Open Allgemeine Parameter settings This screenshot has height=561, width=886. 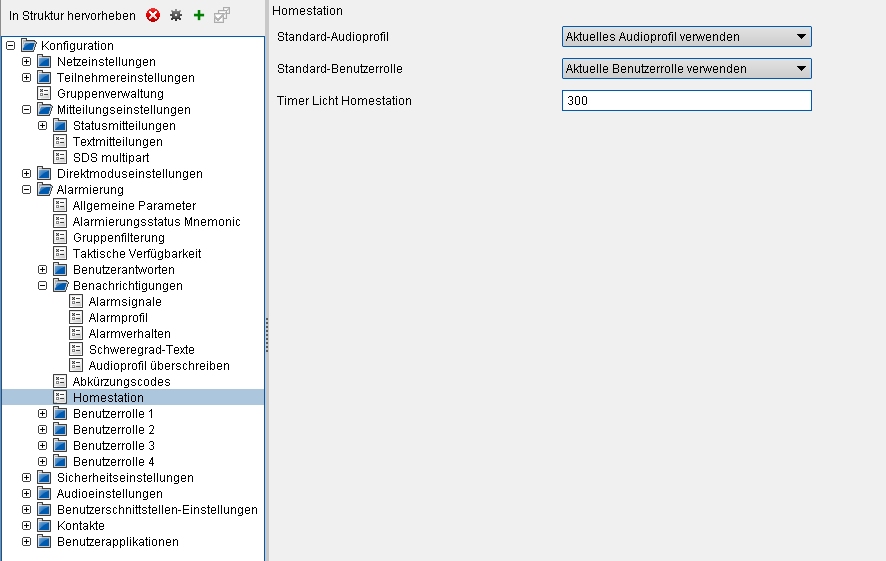[134, 206]
